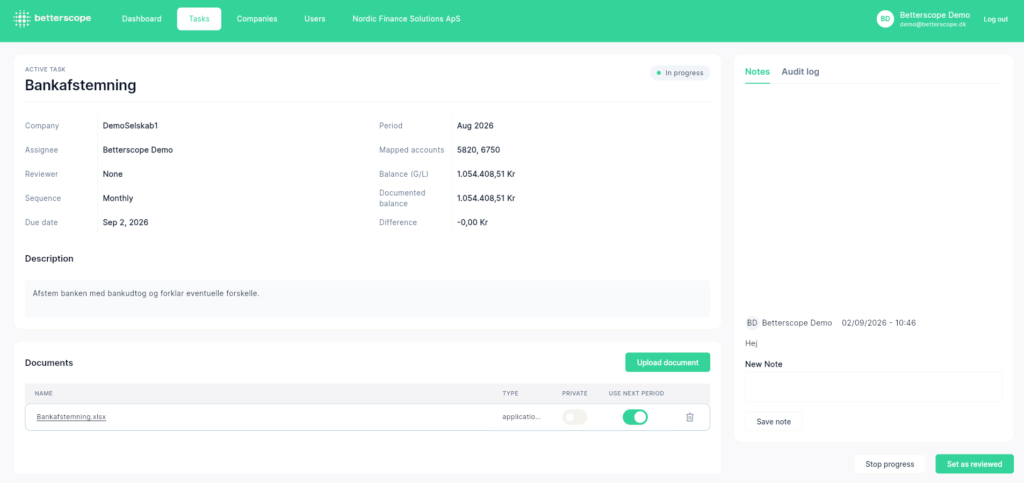The height and width of the screenshot is (483, 1024).
Task: Click the TYPE column header
Action: [x=509, y=394]
